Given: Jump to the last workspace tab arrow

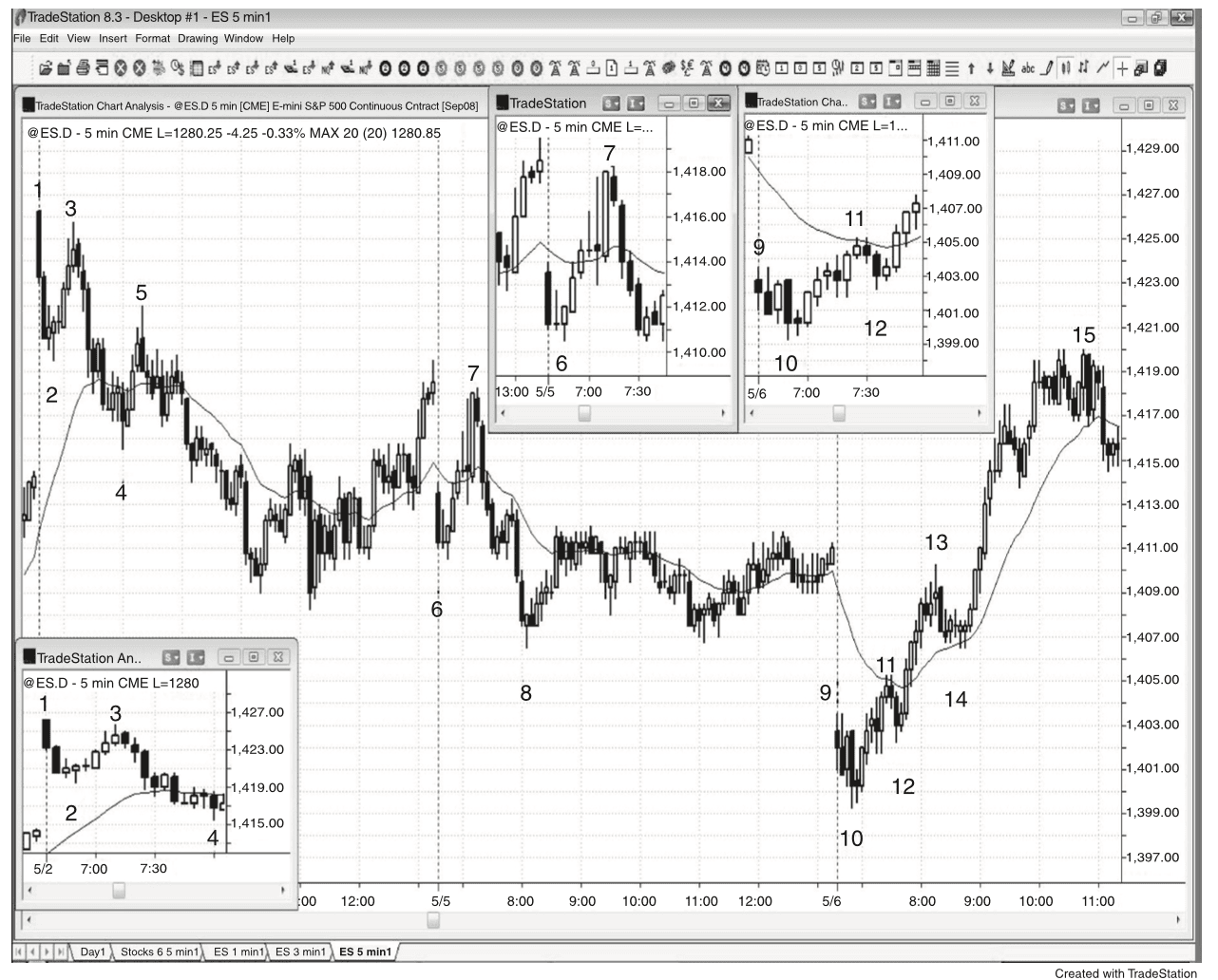Looking at the screenshot, I should point(61,952).
